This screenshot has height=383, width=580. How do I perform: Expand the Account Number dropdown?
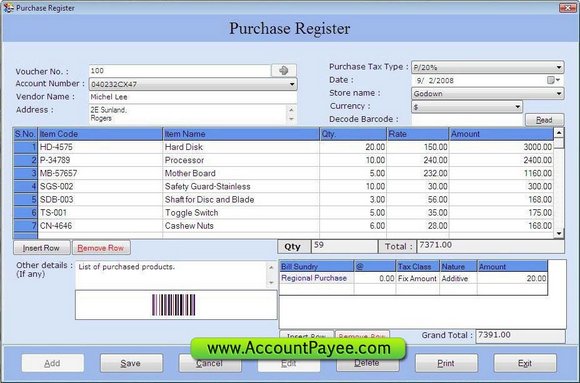[x=292, y=84]
